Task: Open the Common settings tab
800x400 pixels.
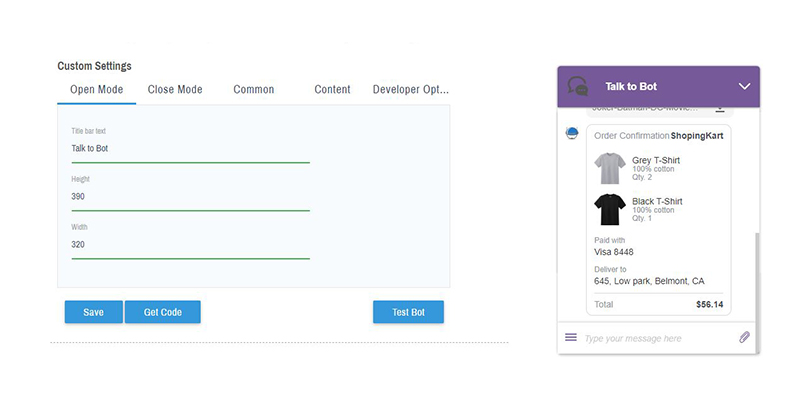Action: (253, 90)
